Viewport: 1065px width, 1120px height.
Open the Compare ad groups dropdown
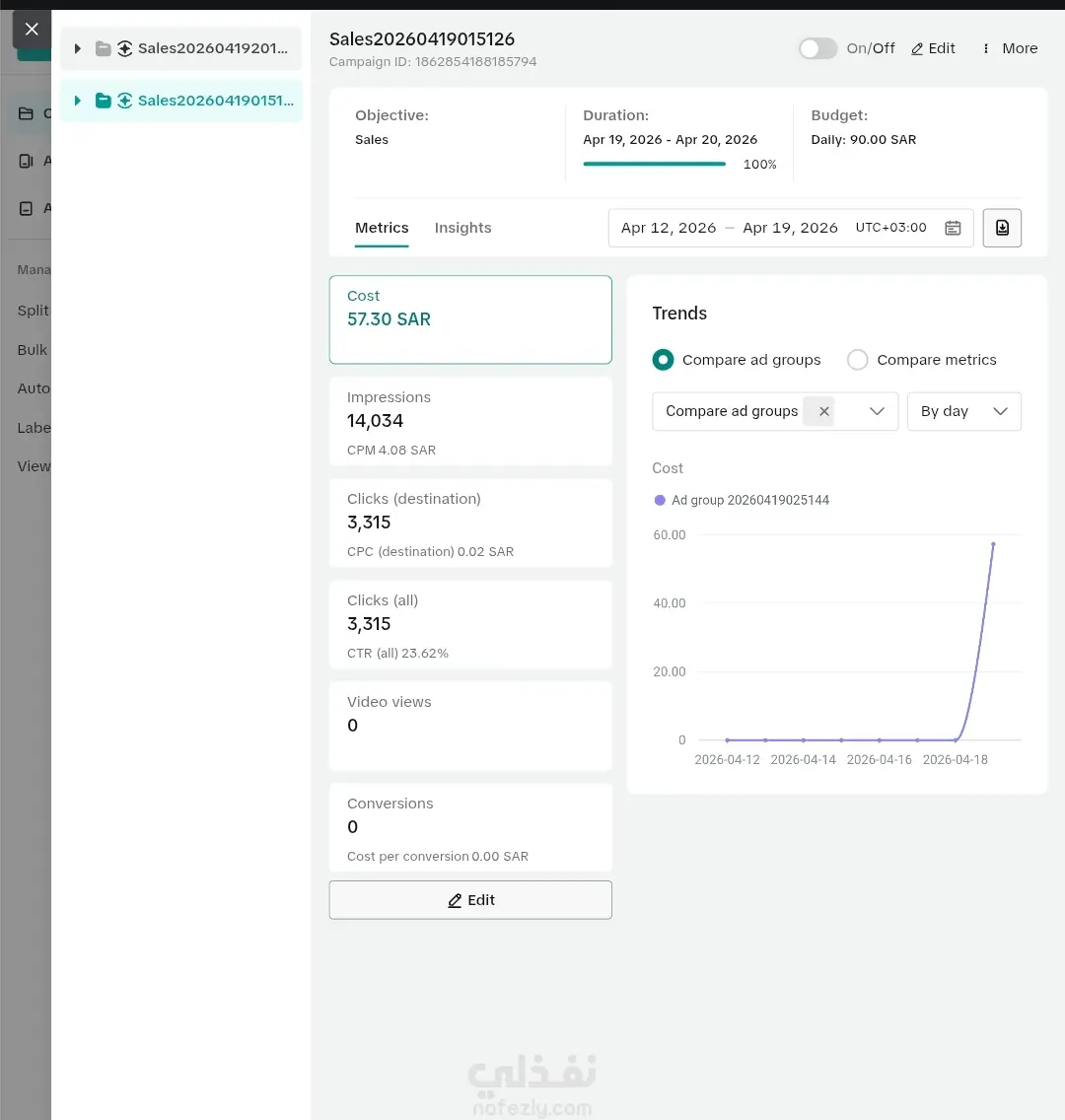pos(775,411)
